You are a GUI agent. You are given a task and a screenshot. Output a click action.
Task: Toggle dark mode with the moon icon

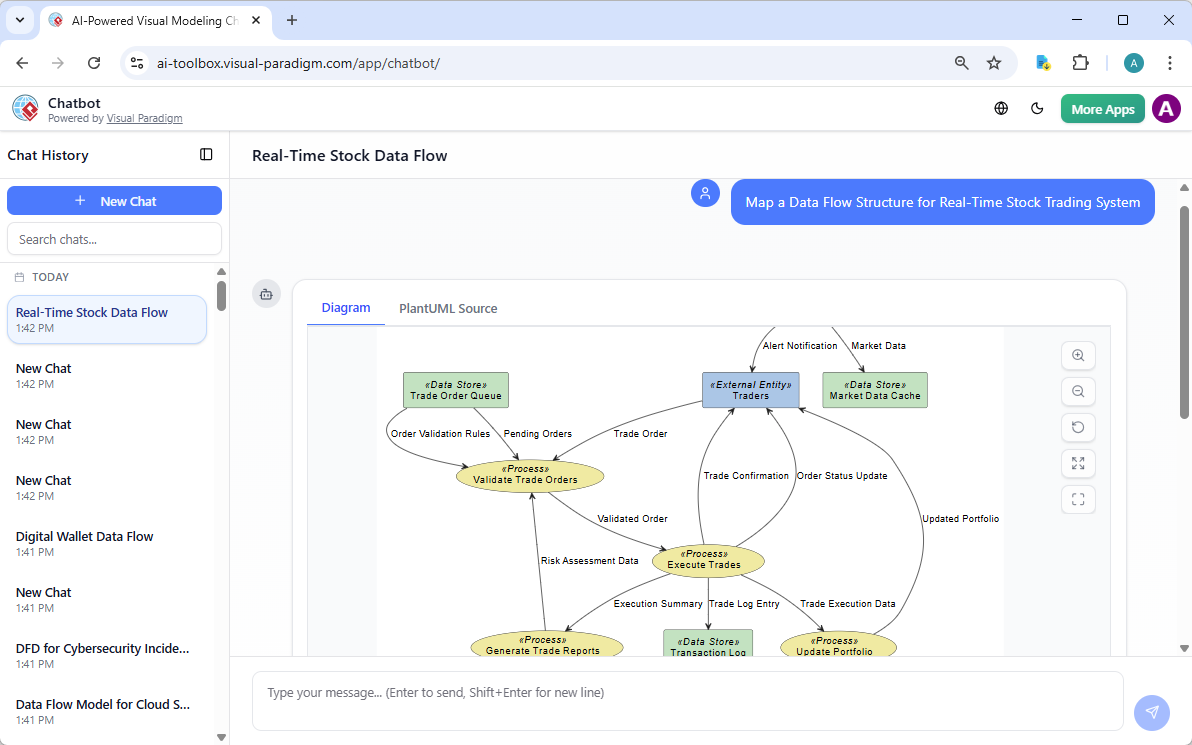click(1037, 108)
